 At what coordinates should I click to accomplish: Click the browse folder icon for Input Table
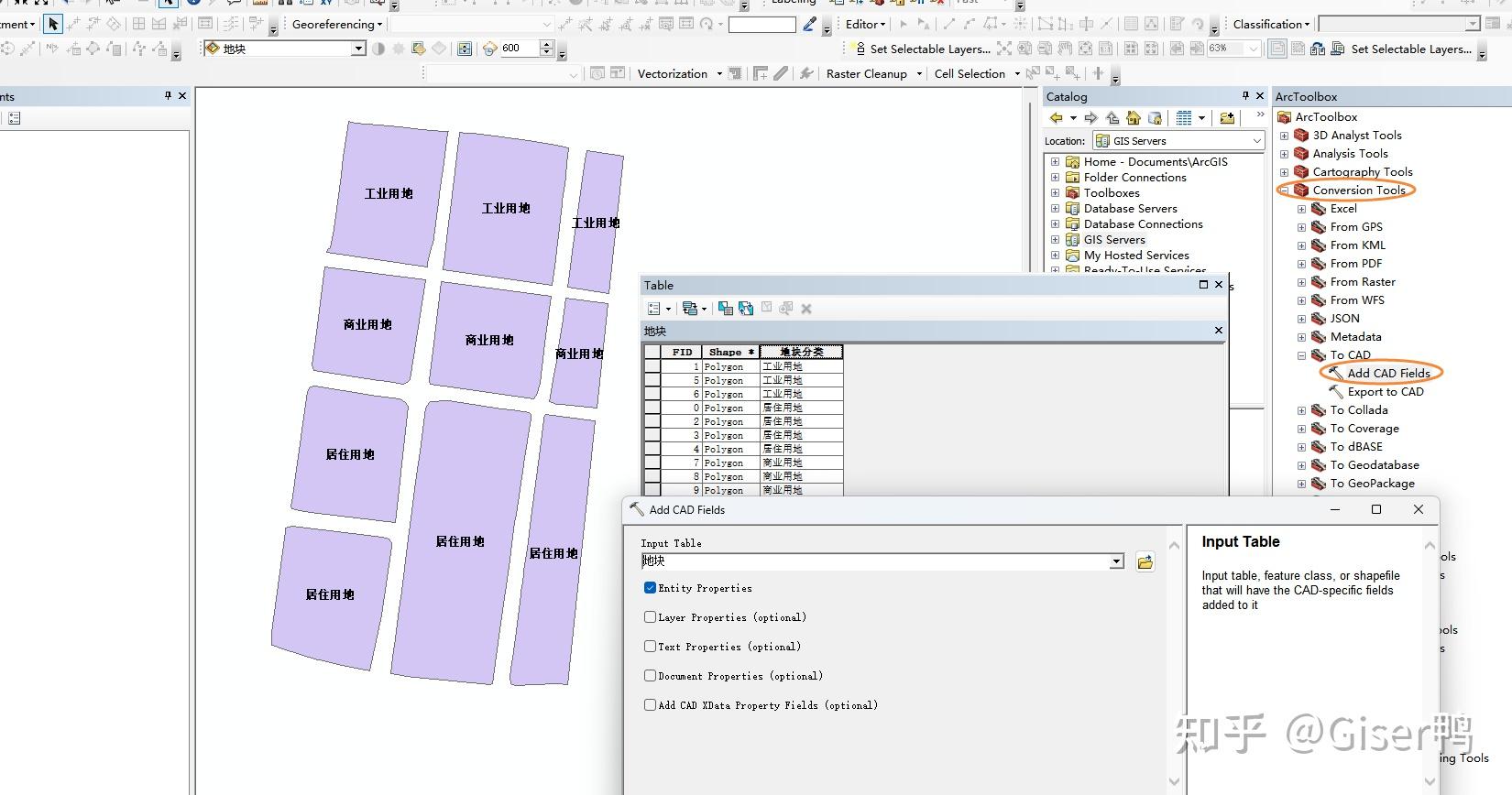tap(1145, 561)
